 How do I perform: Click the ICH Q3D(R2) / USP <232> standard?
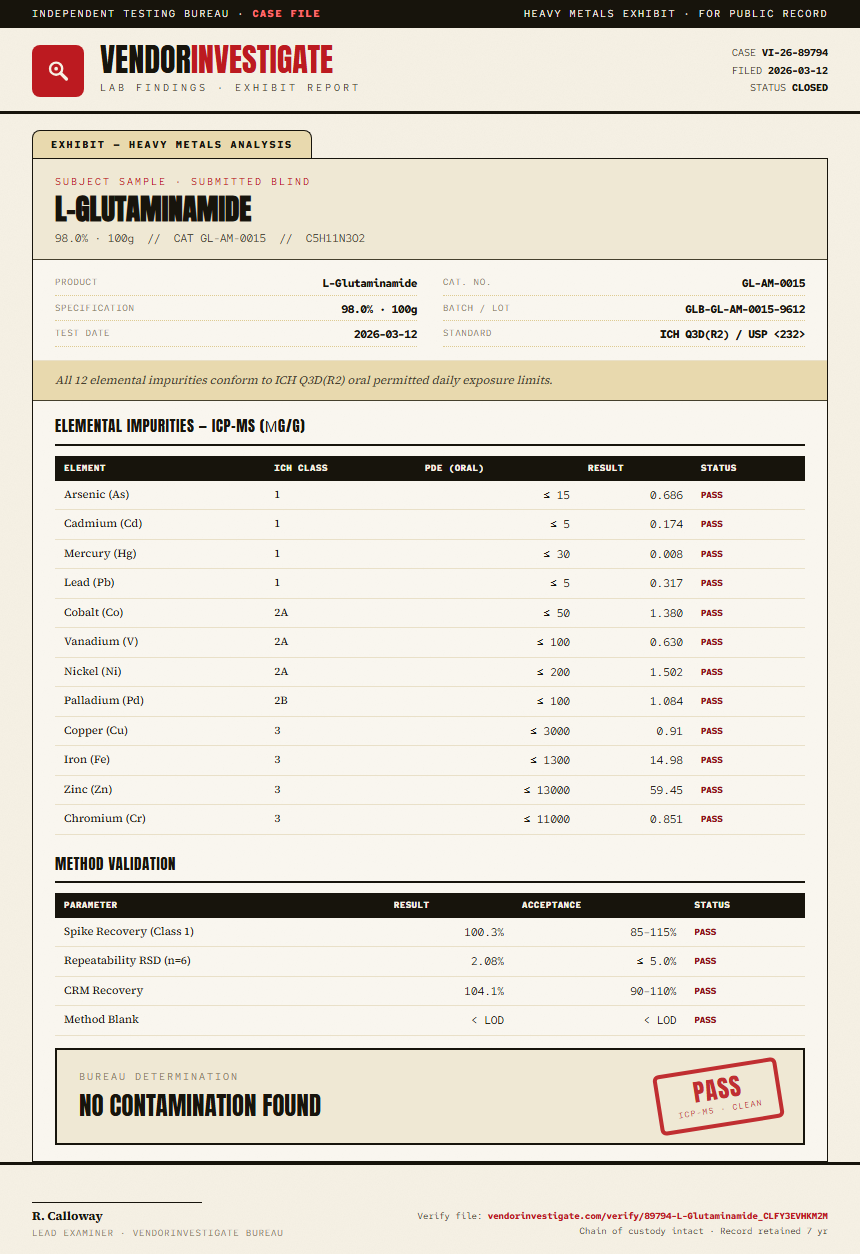click(732, 334)
